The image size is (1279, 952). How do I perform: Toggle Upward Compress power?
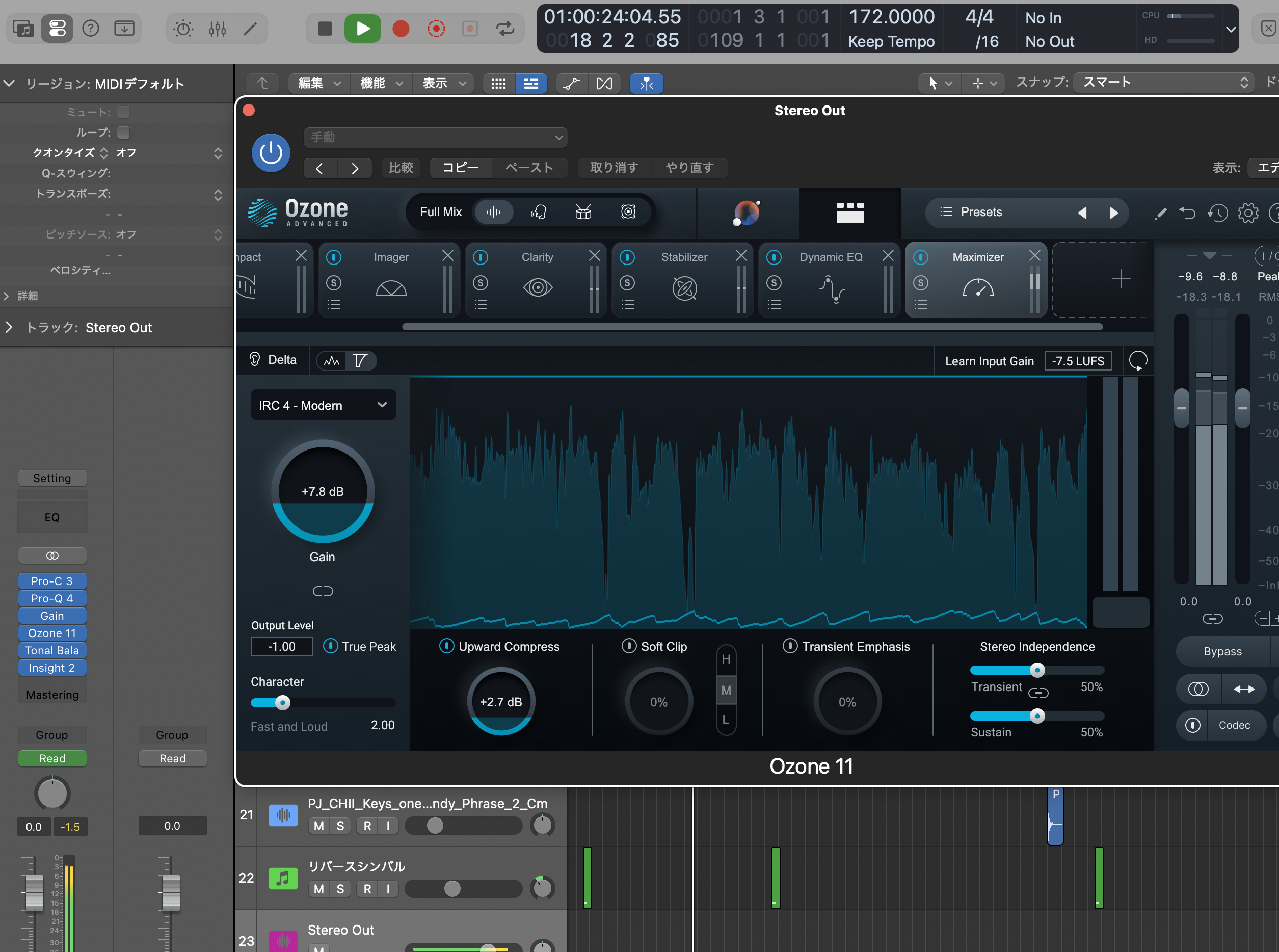(x=447, y=646)
